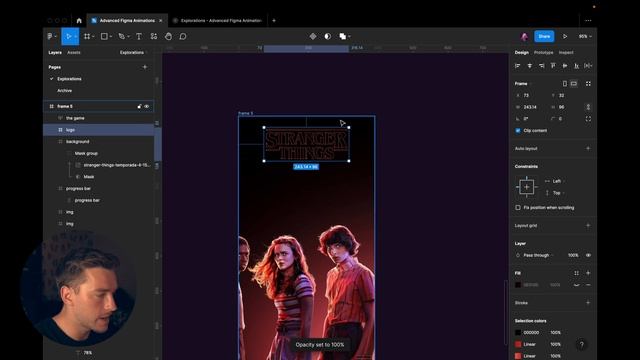The height and width of the screenshot is (360, 640).
Task: Click the first red Linear gradient swatch
Action: click(x=518, y=344)
